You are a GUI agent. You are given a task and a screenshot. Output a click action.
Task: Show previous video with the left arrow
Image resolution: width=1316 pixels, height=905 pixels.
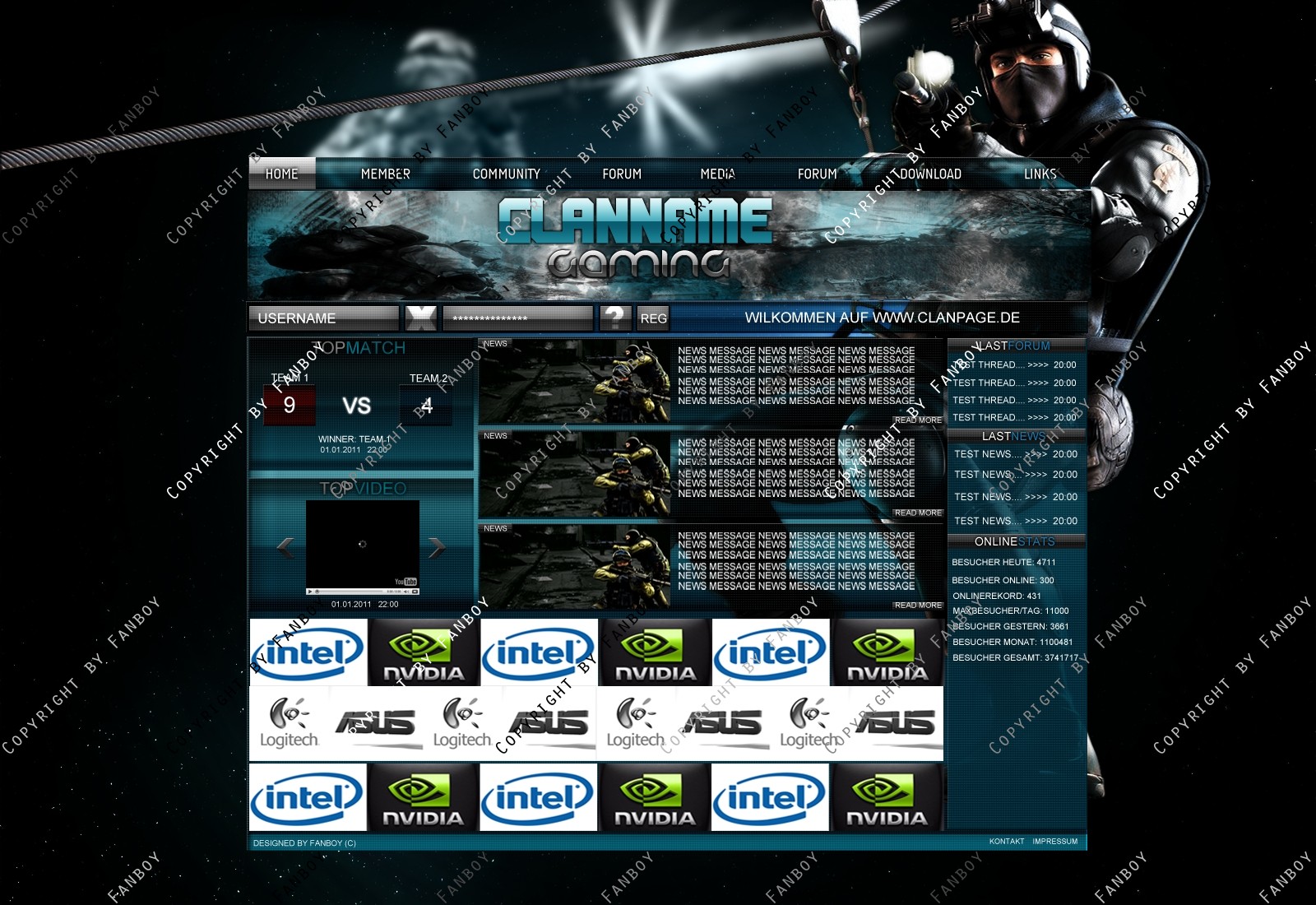pos(285,548)
